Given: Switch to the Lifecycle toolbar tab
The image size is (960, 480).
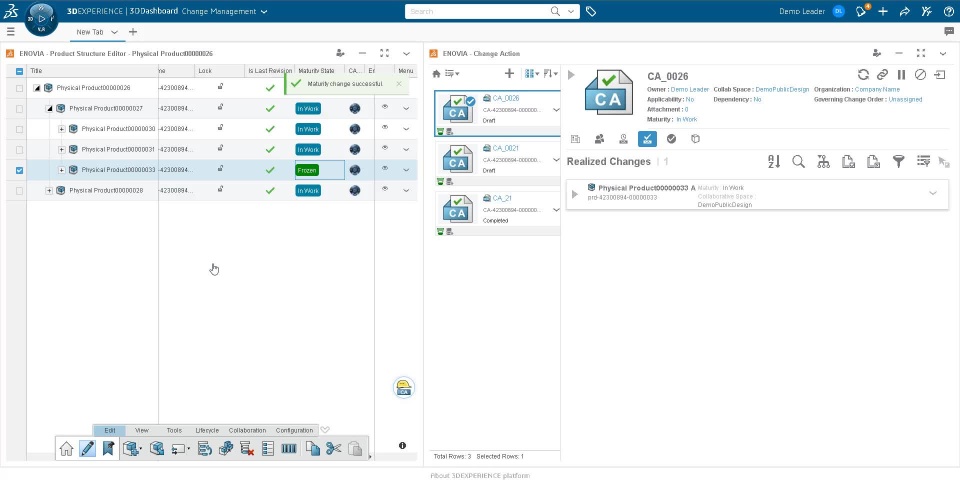Looking at the screenshot, I should (x=207, y=430).
